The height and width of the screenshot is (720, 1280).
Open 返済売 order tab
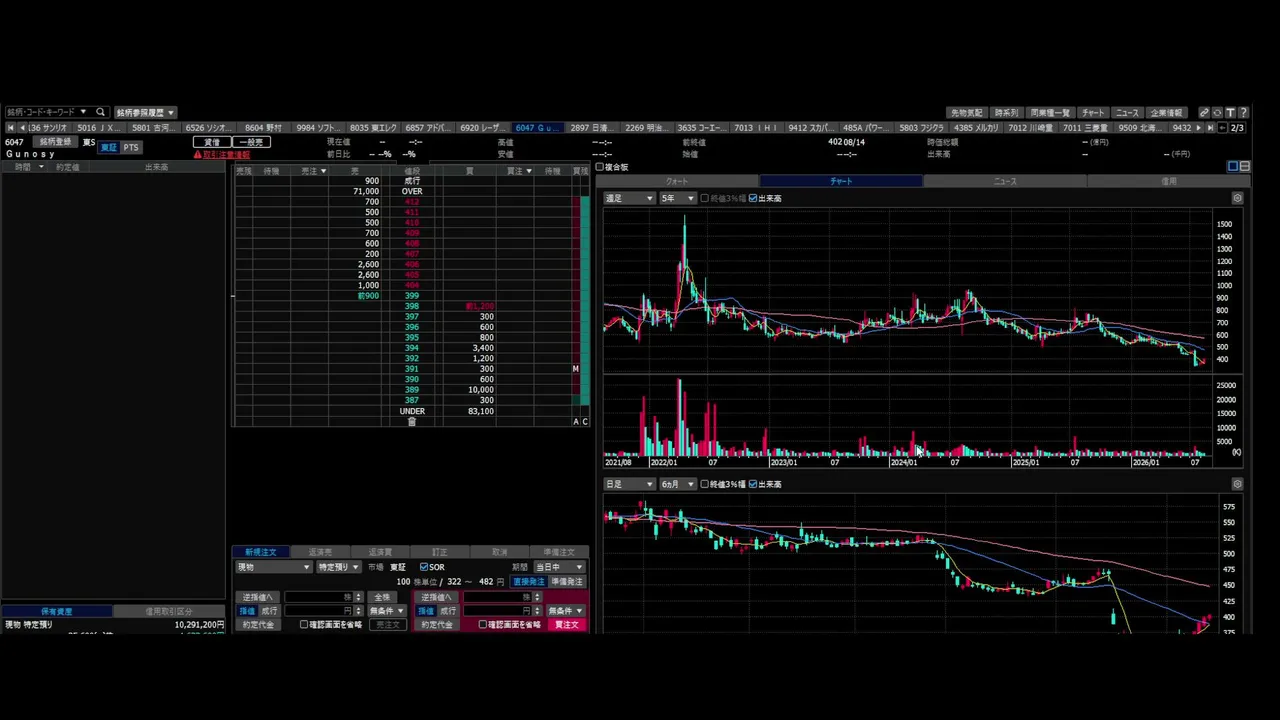320,552
